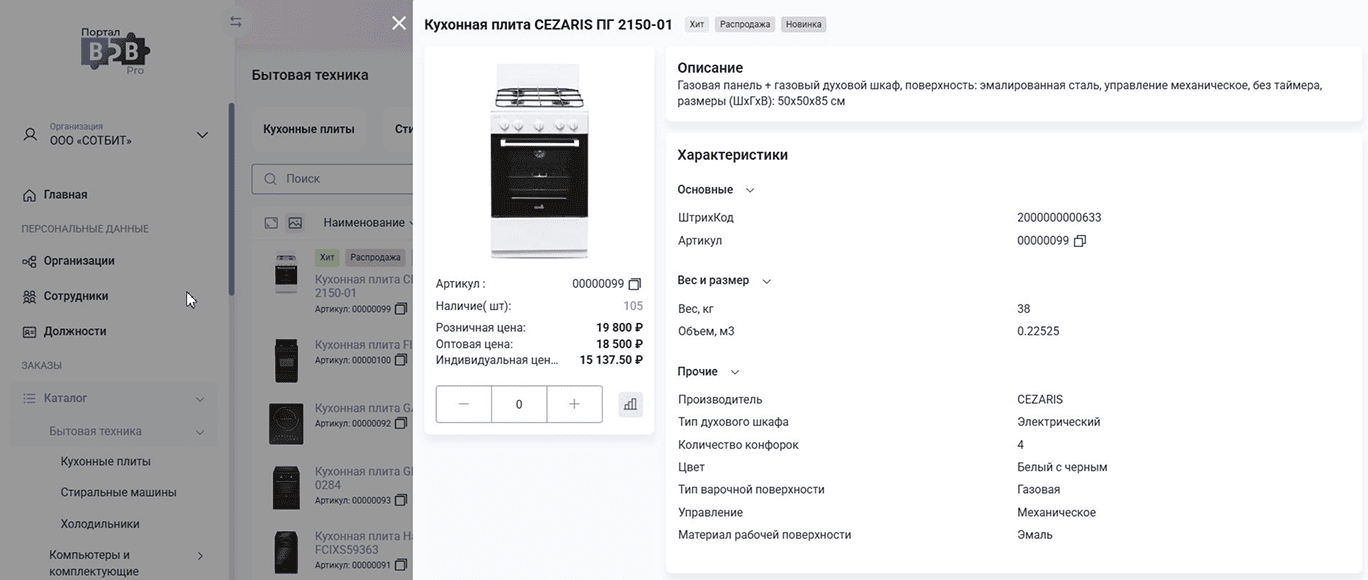Viewport: 1368px width, 580px height.
Task: Collapse the Вес и размер group
Action: click(x=767, y=281)
